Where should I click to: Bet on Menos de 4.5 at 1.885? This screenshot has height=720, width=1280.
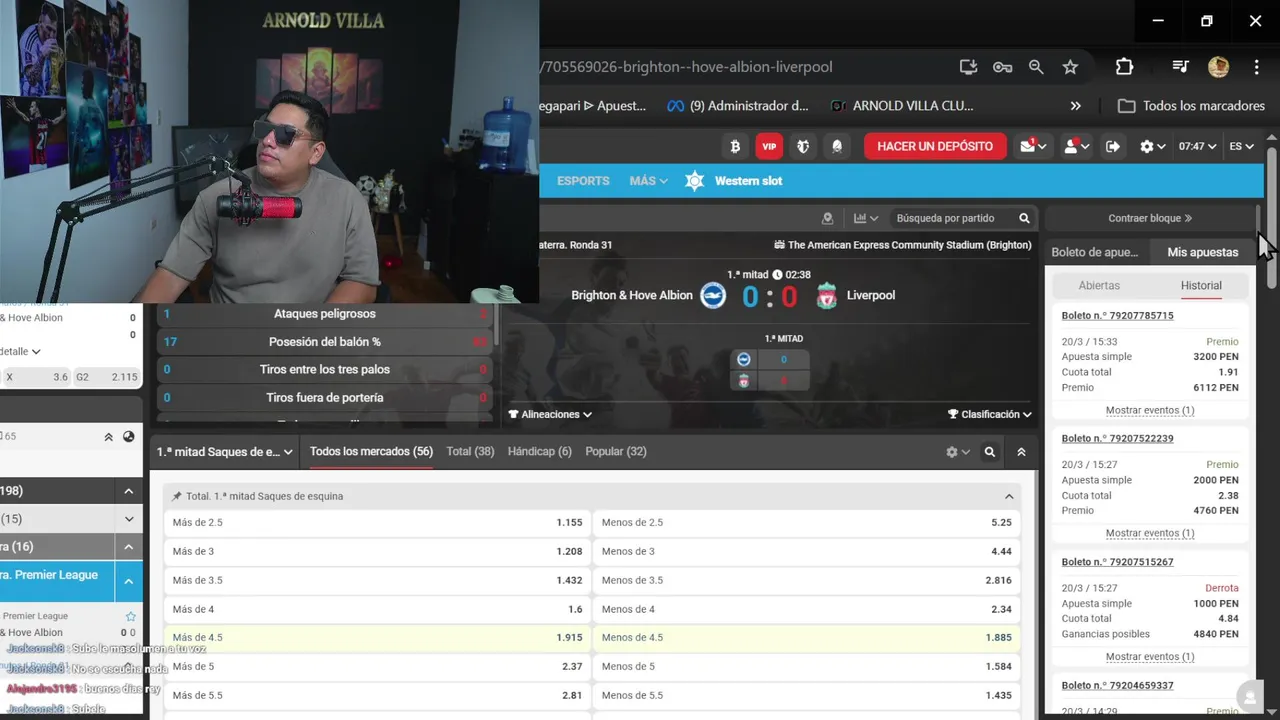[x=807, y=637]
